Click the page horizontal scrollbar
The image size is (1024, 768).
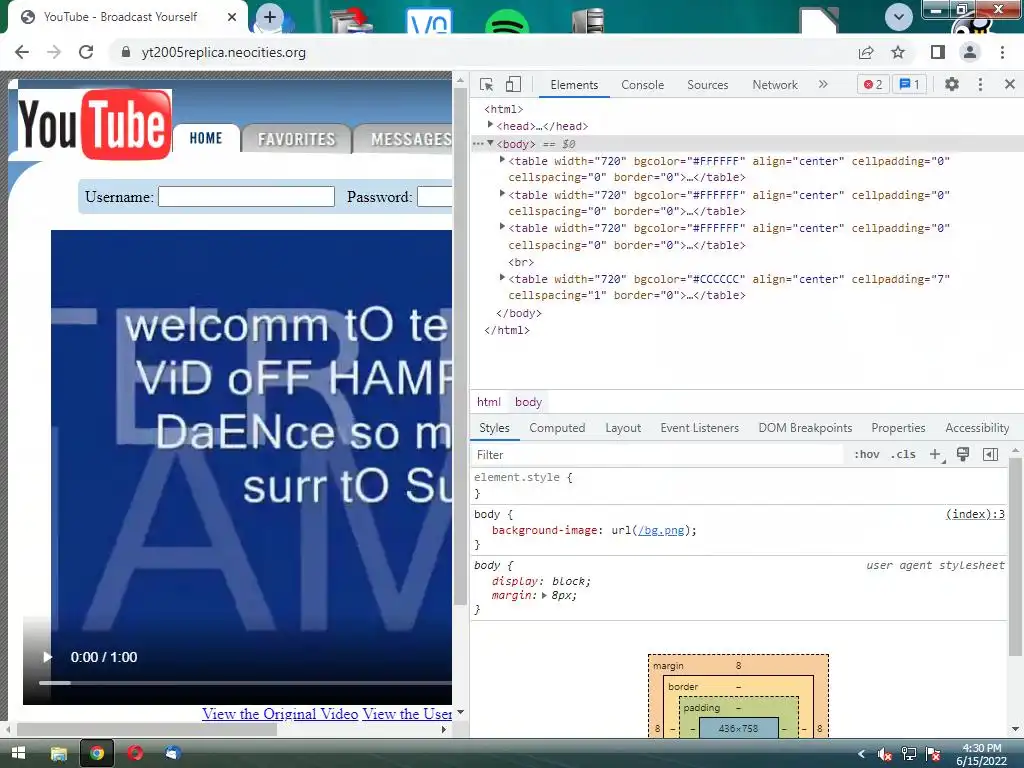[x=147, y=729]
